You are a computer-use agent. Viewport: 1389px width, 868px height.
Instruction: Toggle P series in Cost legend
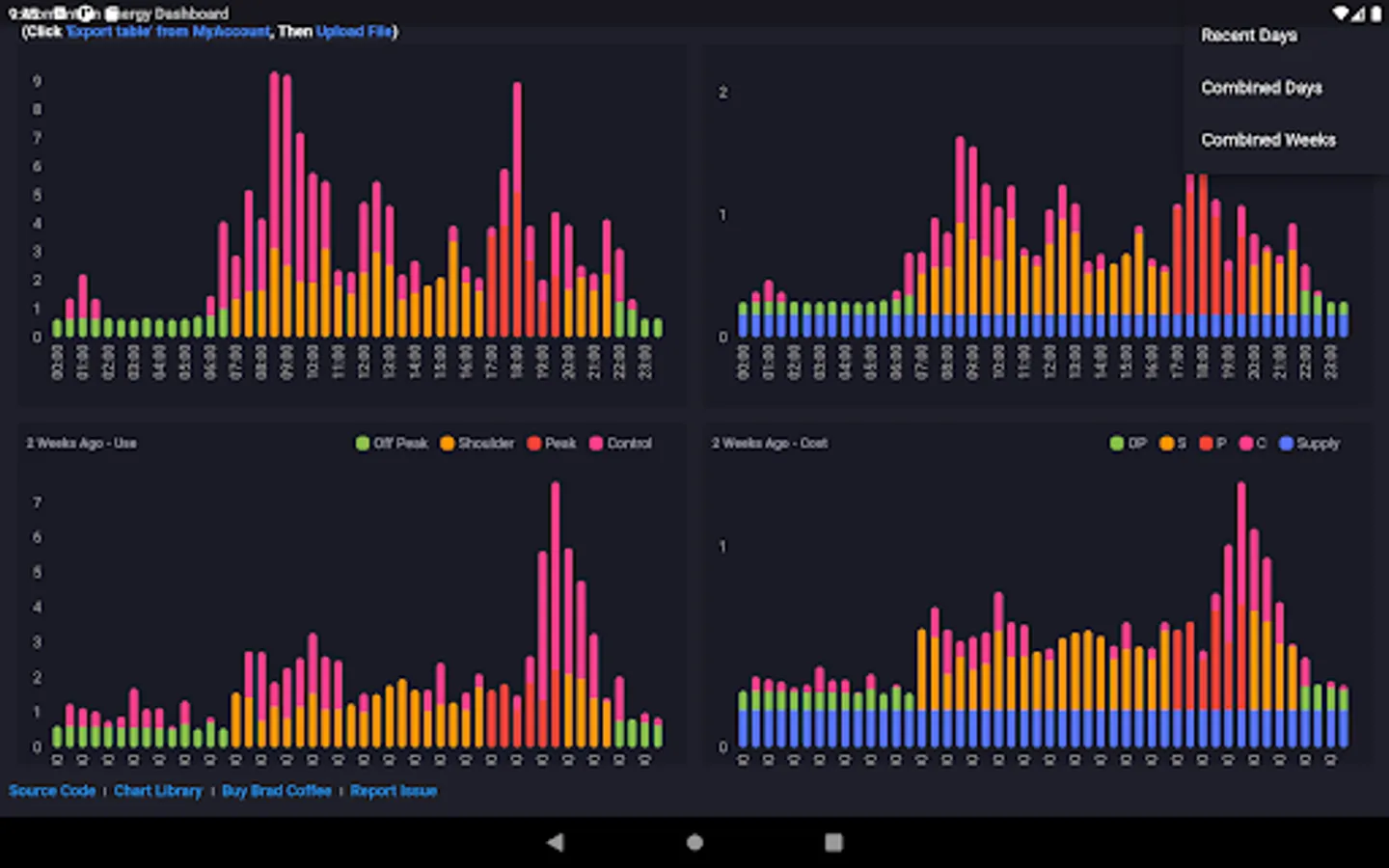coord(1212,444)
